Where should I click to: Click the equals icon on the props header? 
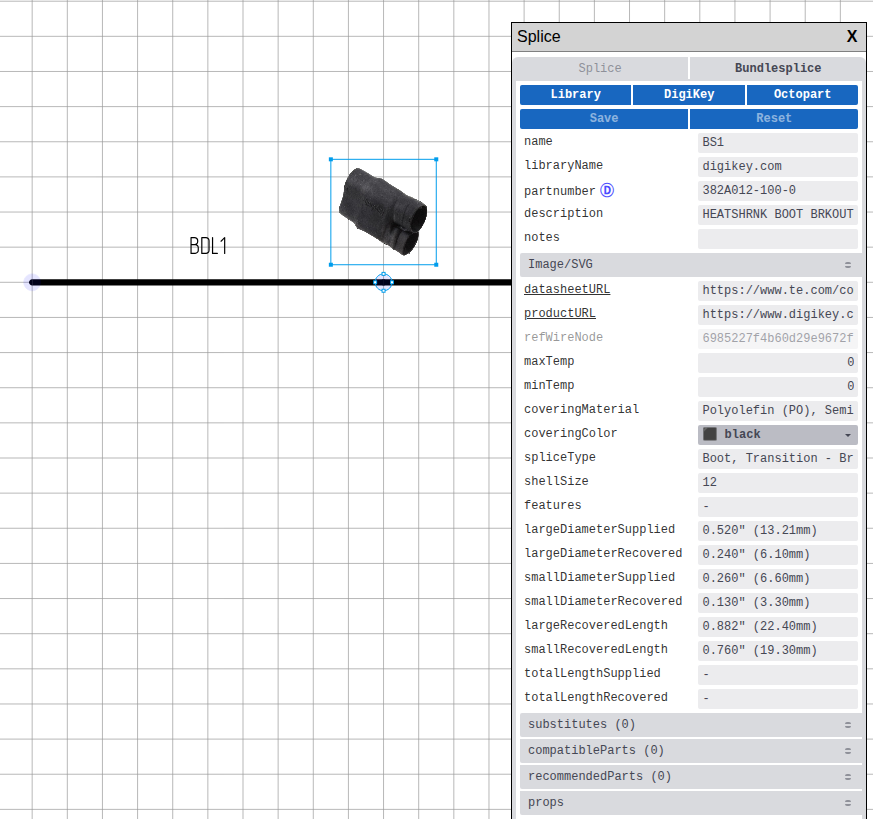coord(848,802)
